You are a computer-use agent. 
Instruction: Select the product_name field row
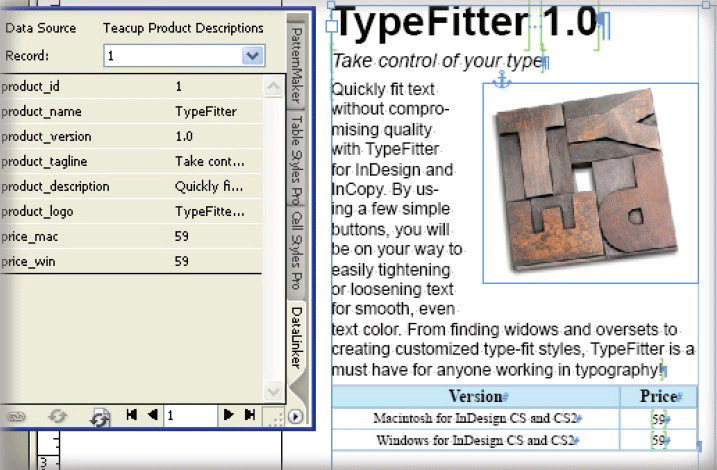coord(131,111)
